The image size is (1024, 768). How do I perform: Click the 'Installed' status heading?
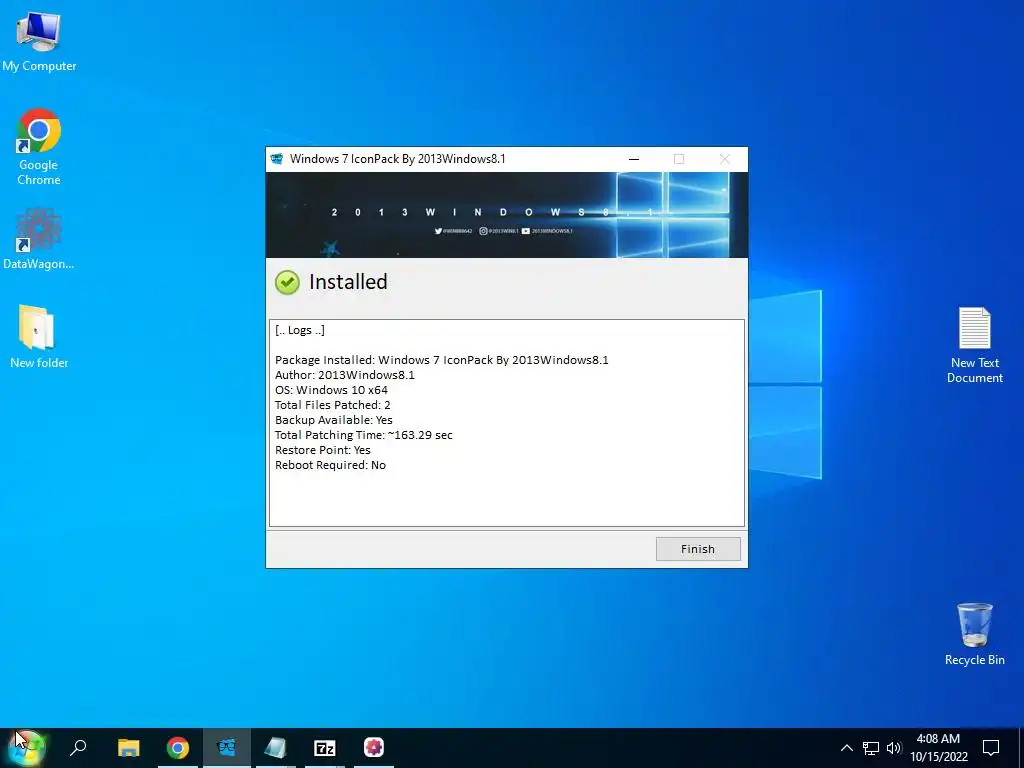click(348, 281)
